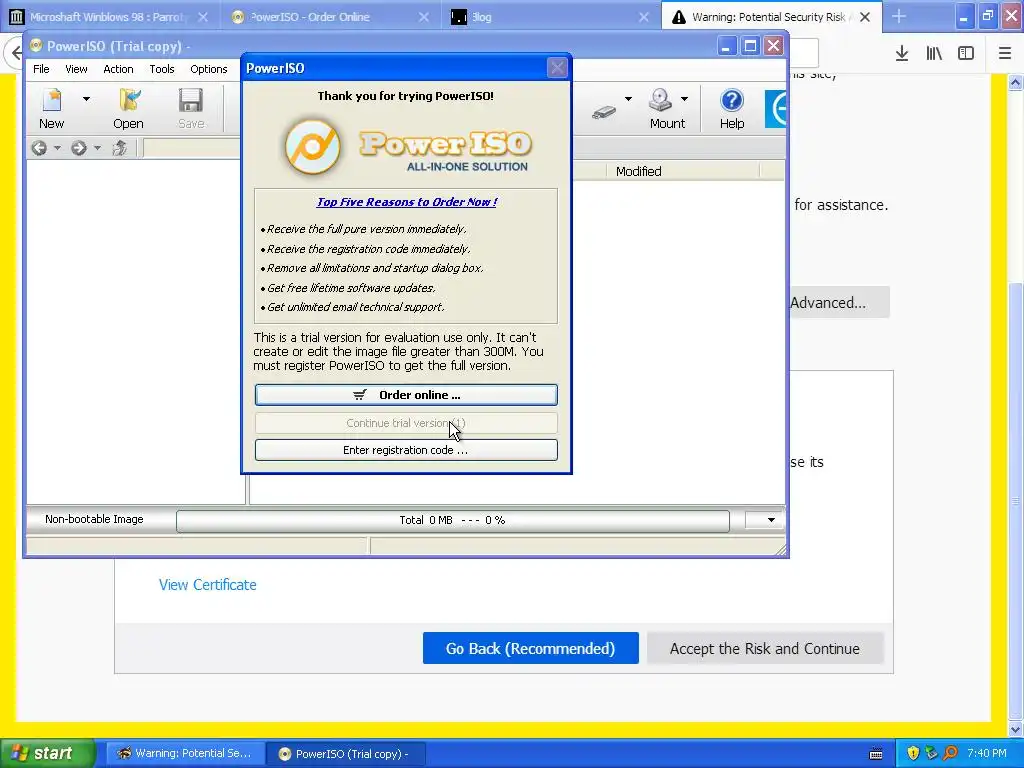1024x768 pixels.
Task: Click the PowerISO title bar disc icon
Action: coord(36,46)
